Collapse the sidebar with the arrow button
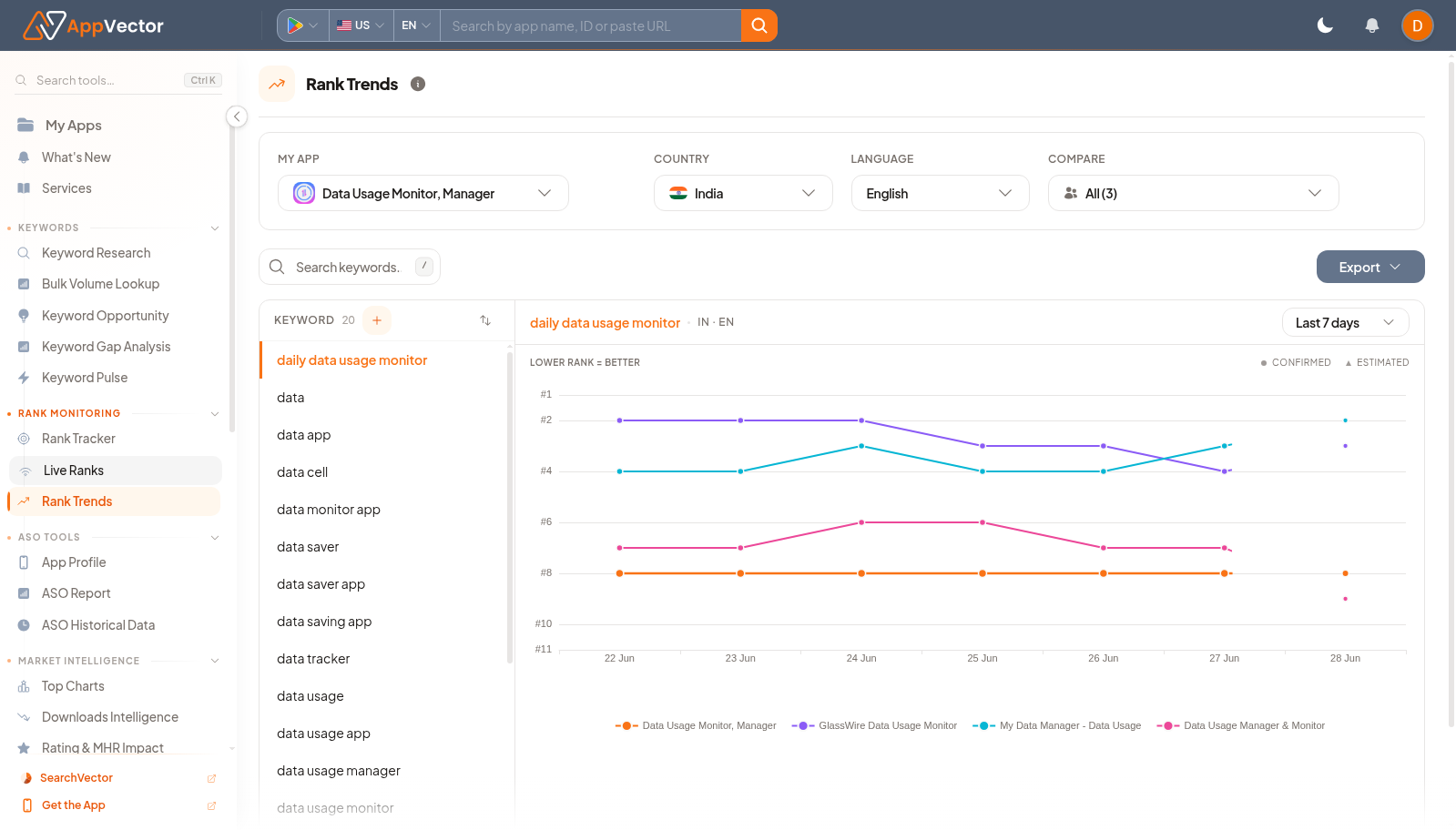The height and width of the screenshot is (830, 1456). 237,116
